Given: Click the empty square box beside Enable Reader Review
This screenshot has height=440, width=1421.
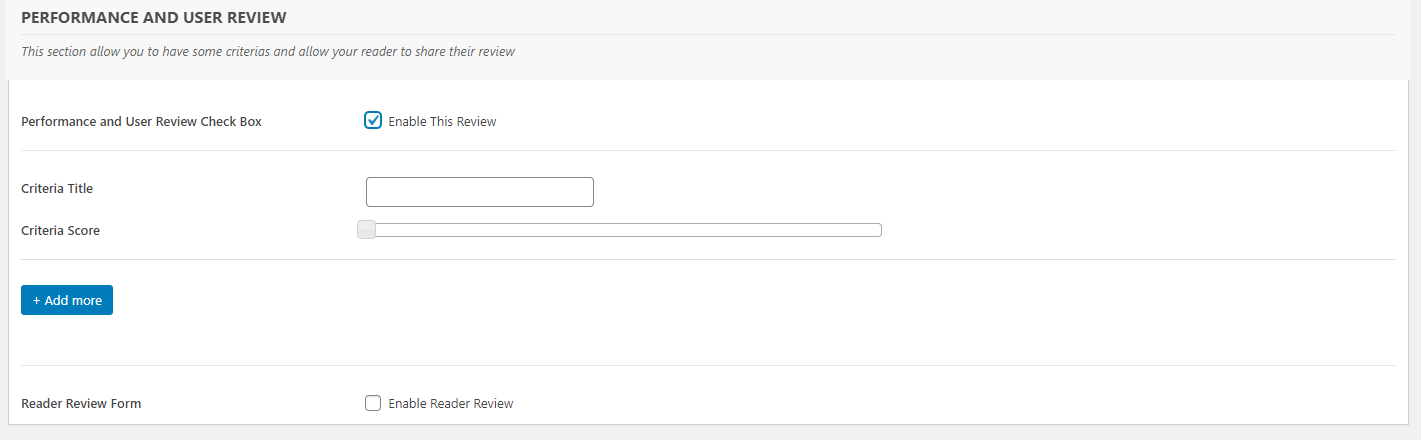Looking at the screenshot, I should (373, 403).
